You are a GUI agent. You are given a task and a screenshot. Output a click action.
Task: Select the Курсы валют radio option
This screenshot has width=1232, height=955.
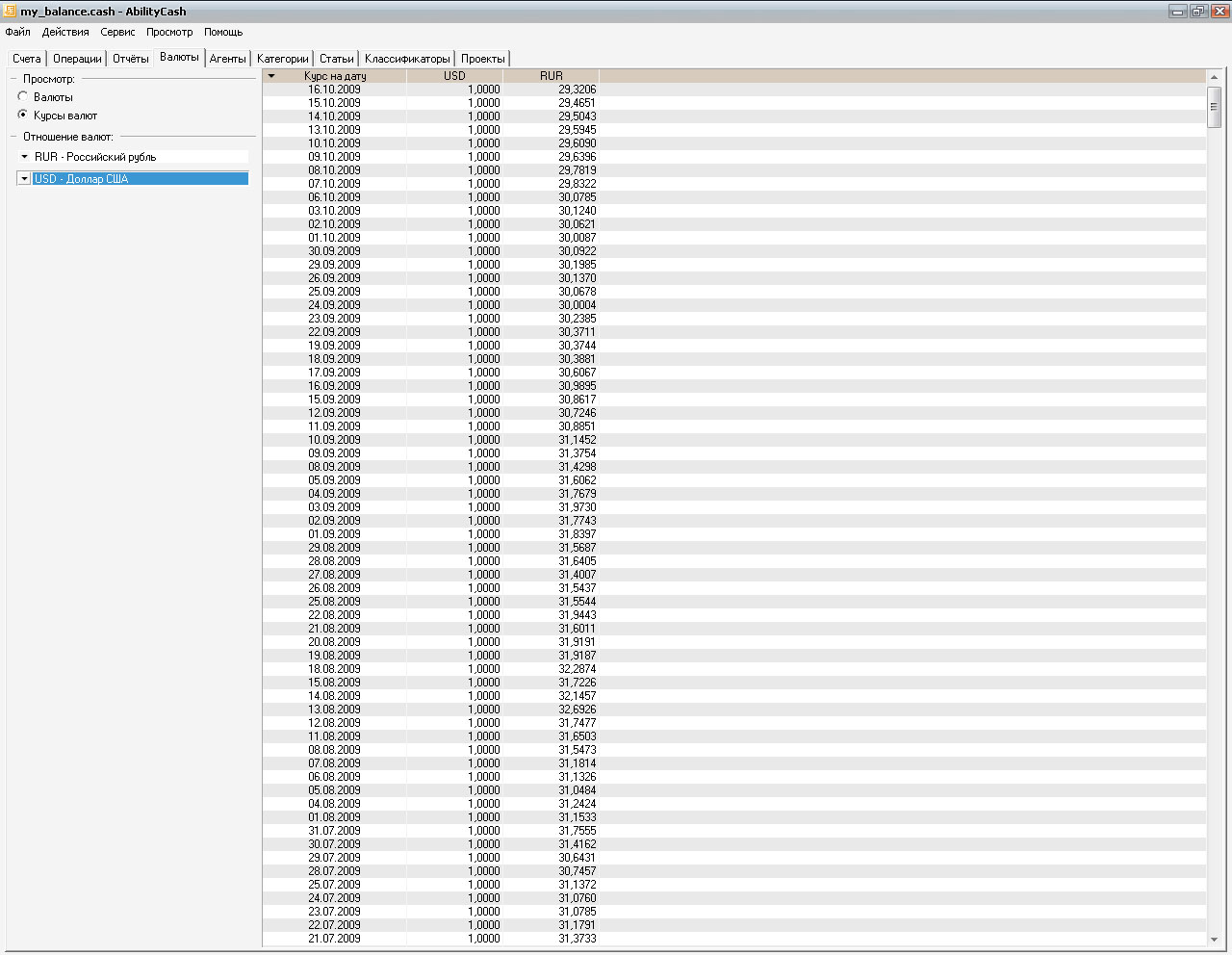pyautogui.click(x=23, y=116)
